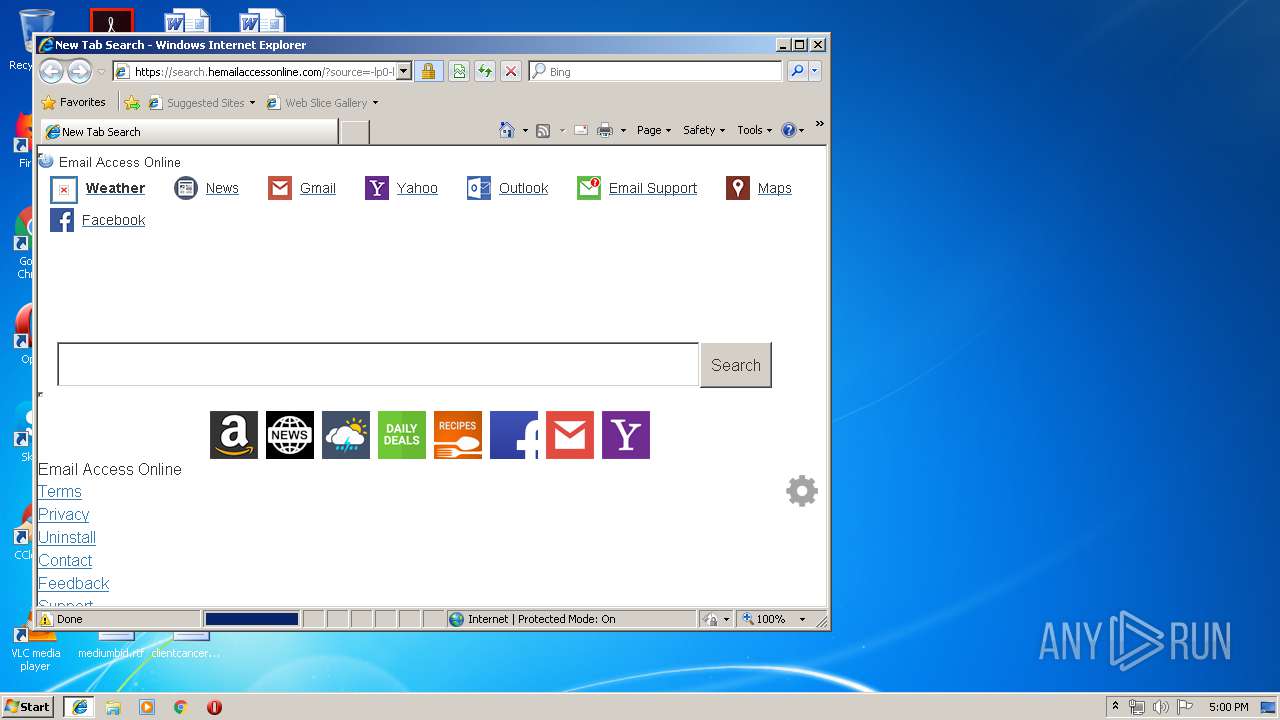This screenshot has width=1280, height=720.
Task: Expand Web Slice Gallery dropdown
Action: coord(375,103)
